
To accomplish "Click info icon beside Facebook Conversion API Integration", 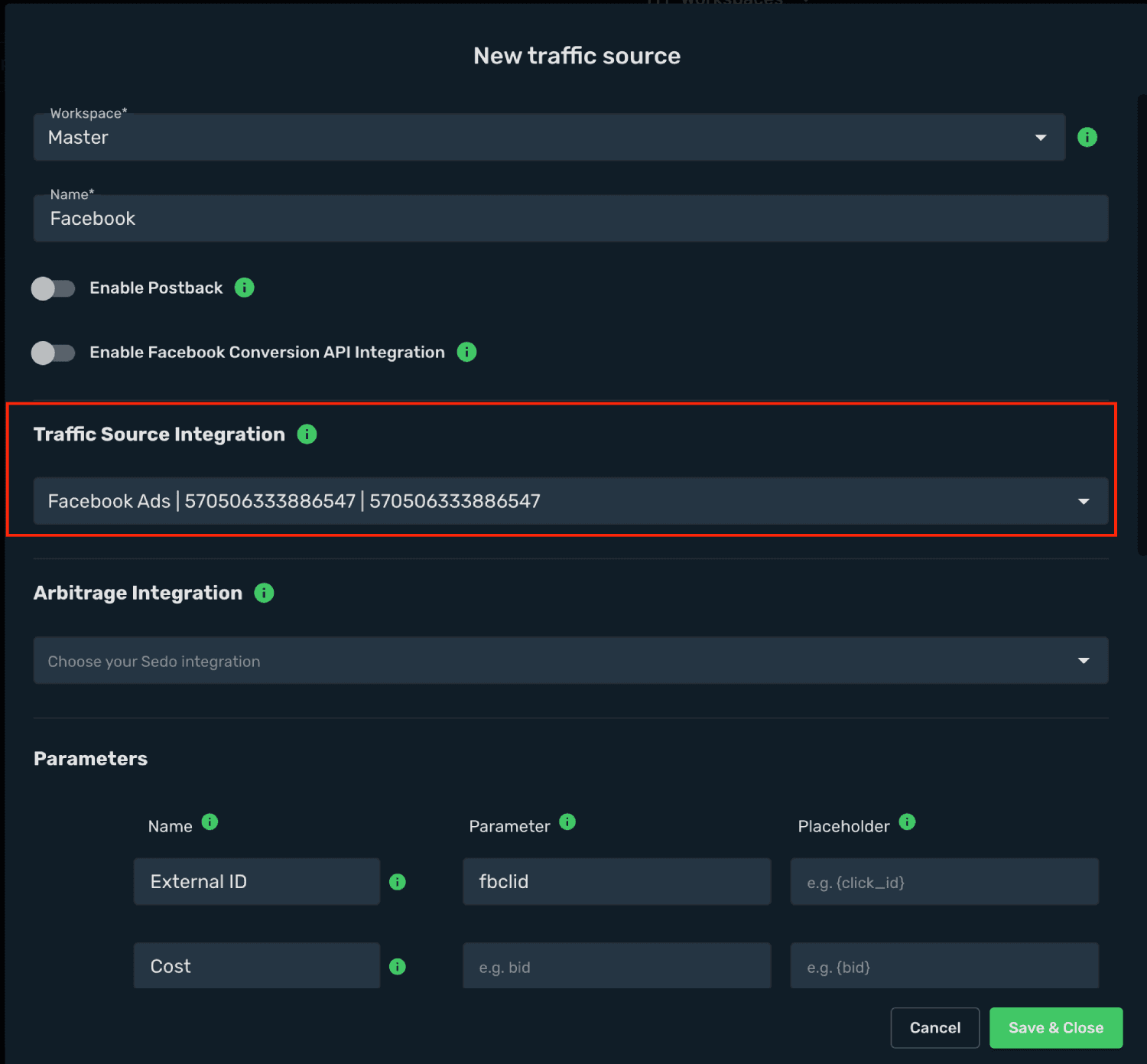I will (466, 352).
